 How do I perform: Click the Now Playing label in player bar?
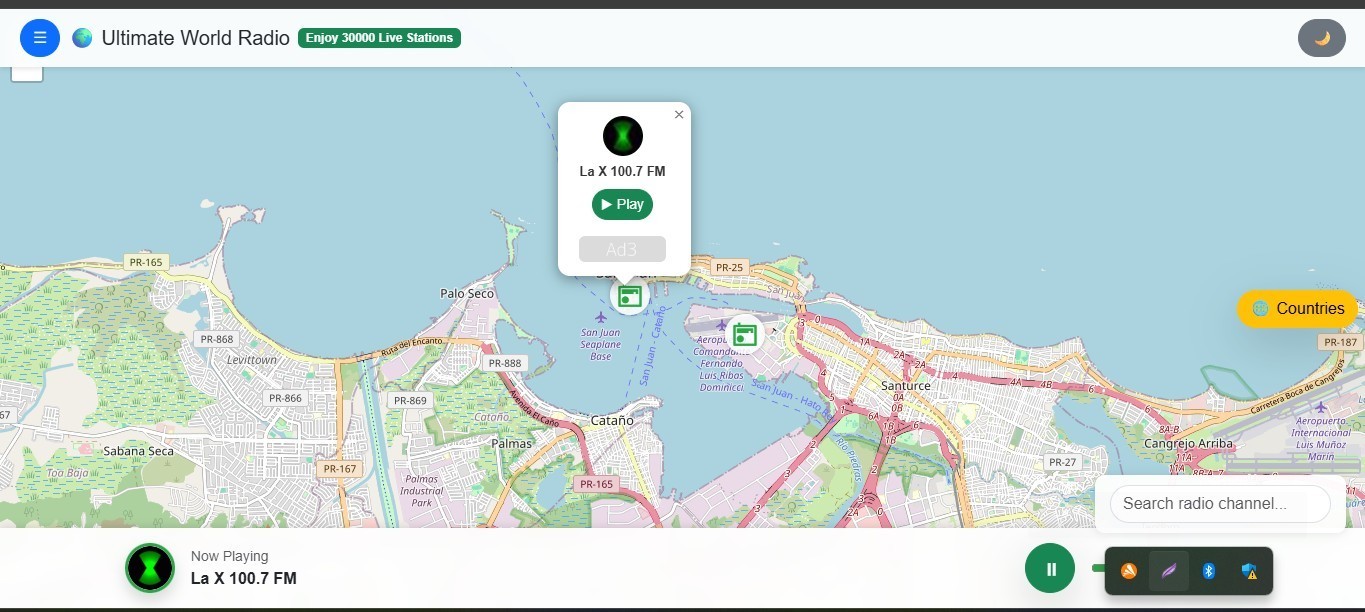pyautogui.click(x=229, y=556)
